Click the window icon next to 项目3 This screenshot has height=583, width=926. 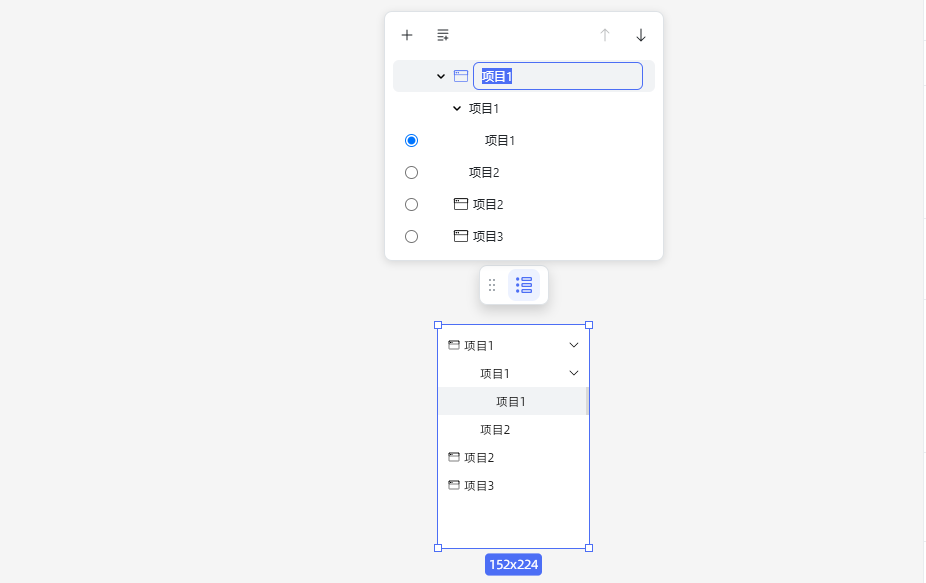pyautogui.click(x=459, y=236)
